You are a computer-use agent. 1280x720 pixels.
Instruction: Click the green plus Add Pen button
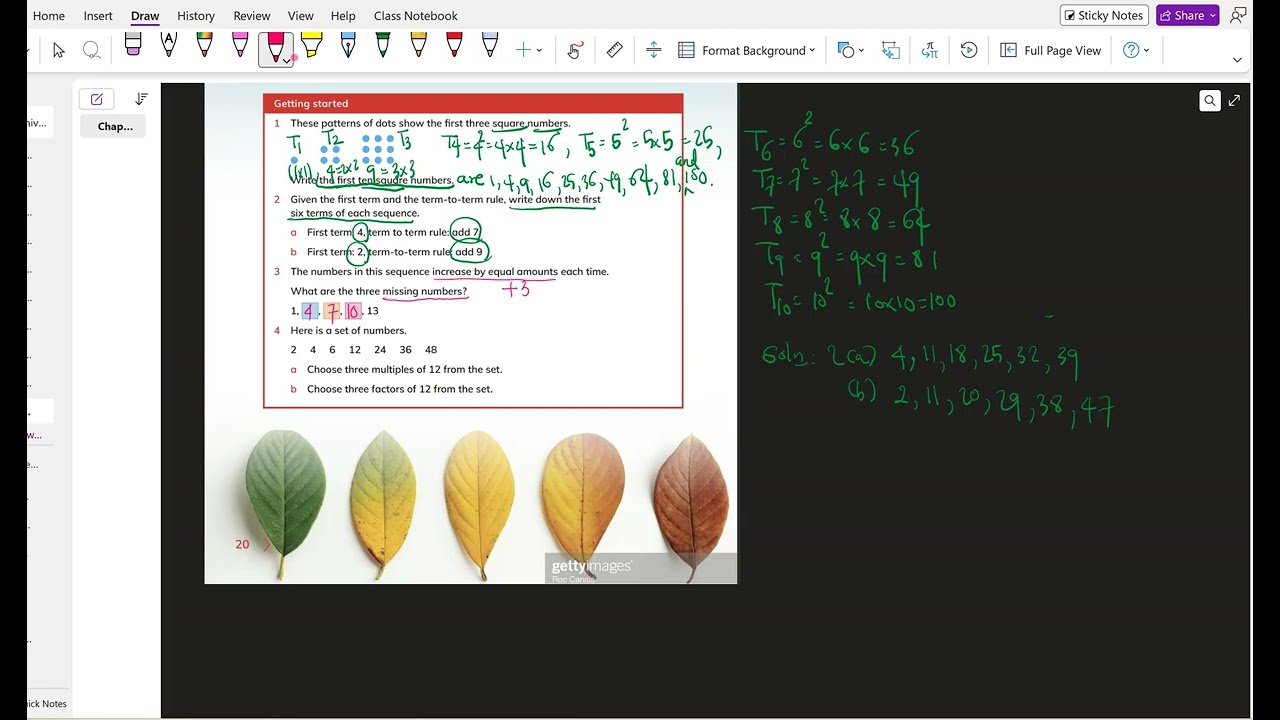[x=523, y=50]
